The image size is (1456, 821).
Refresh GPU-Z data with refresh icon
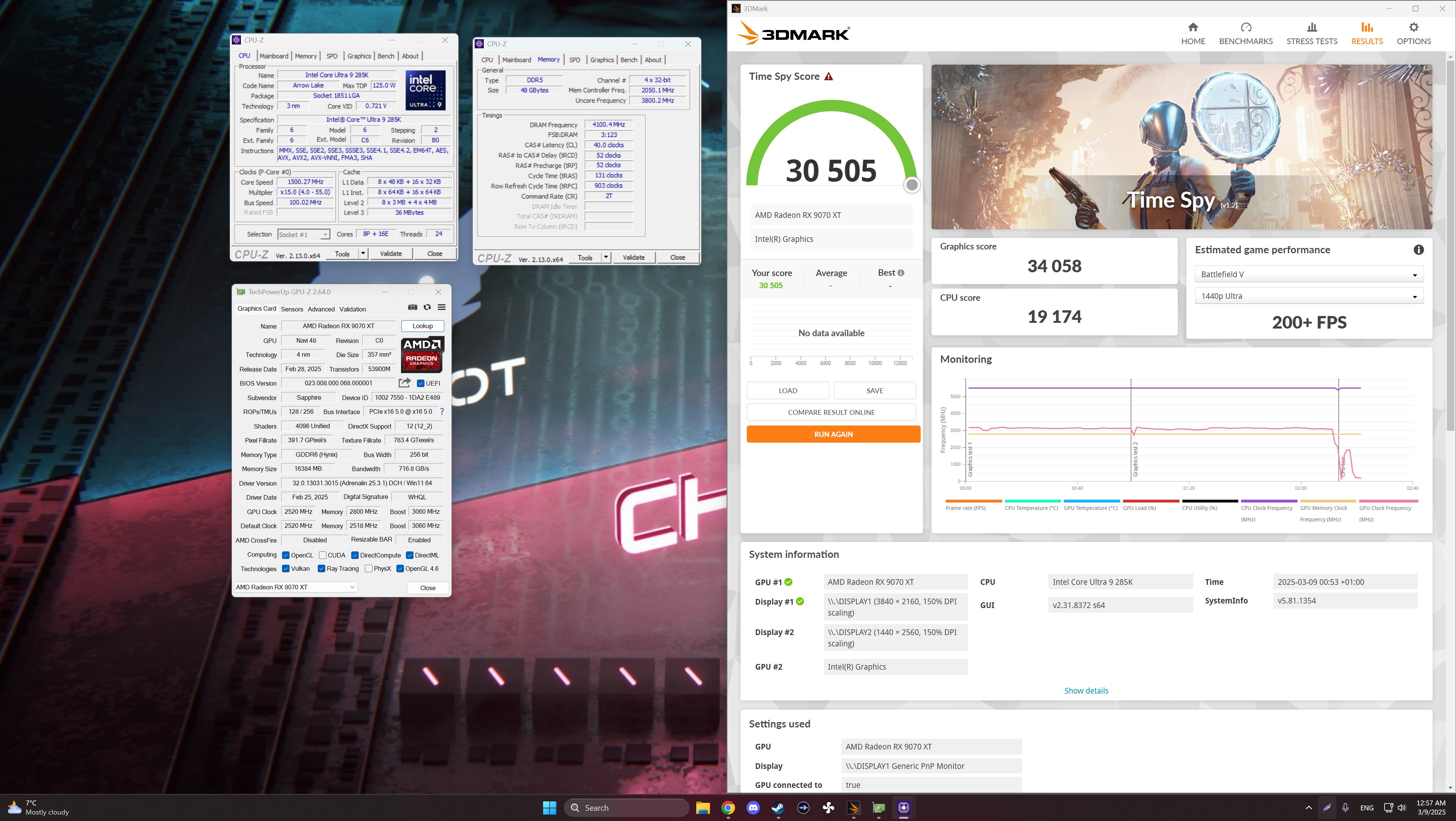[x=427, y=307]
